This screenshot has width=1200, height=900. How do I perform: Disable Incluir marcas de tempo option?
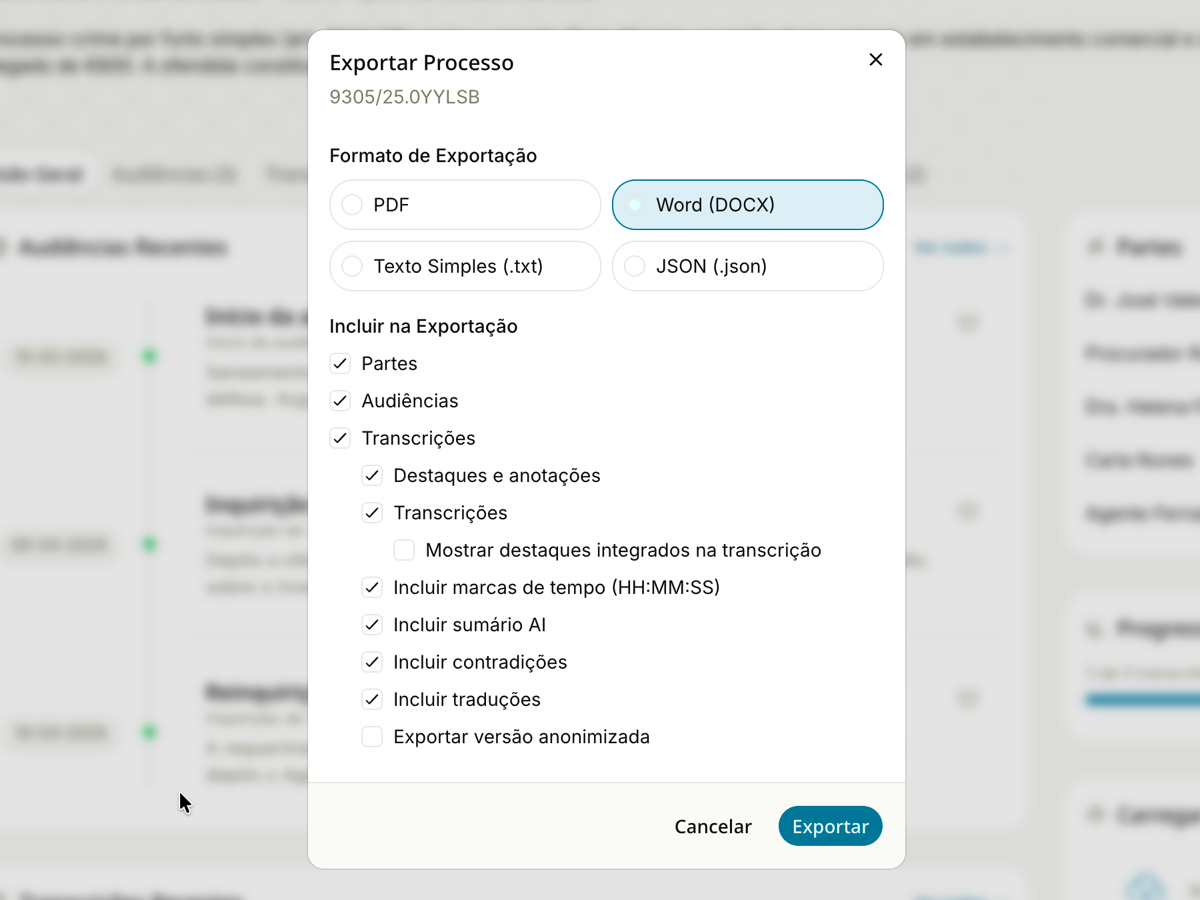click(x=372, y=587)
